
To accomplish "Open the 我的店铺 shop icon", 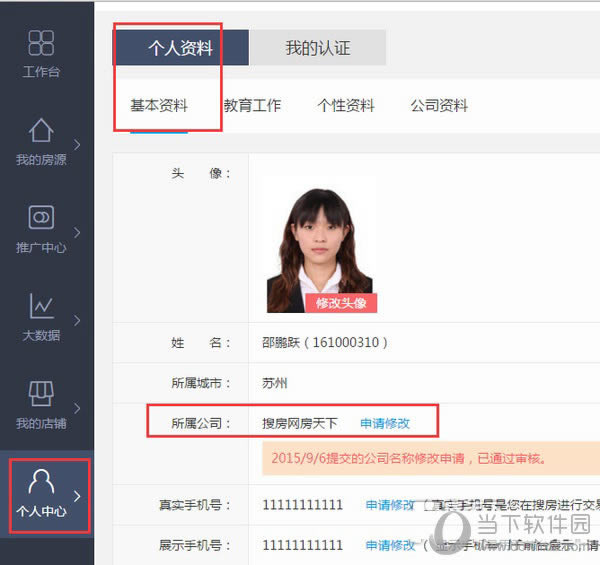I will click(x=41, y=393).
